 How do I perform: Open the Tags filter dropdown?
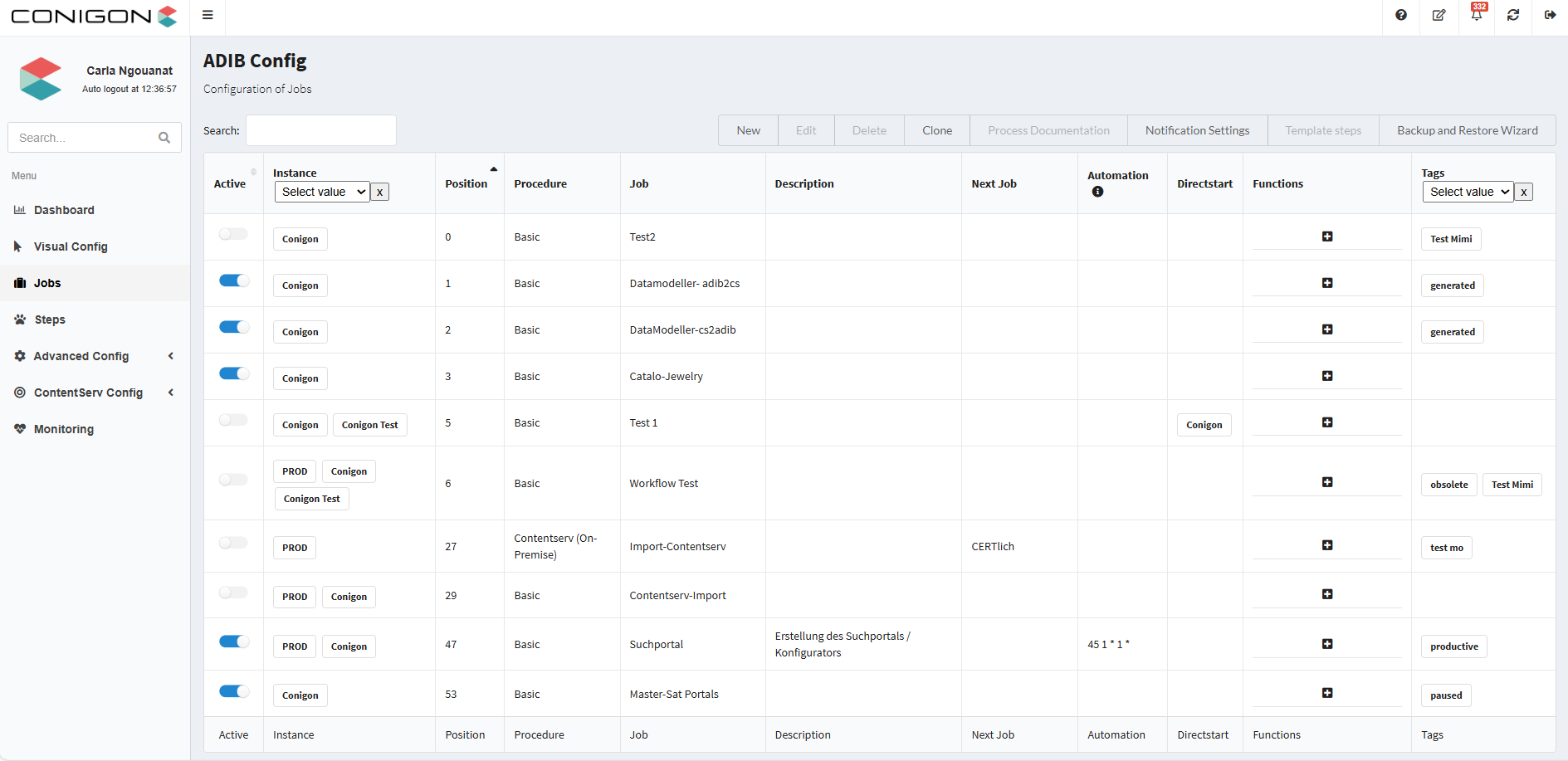click(x=1468, y=192)
